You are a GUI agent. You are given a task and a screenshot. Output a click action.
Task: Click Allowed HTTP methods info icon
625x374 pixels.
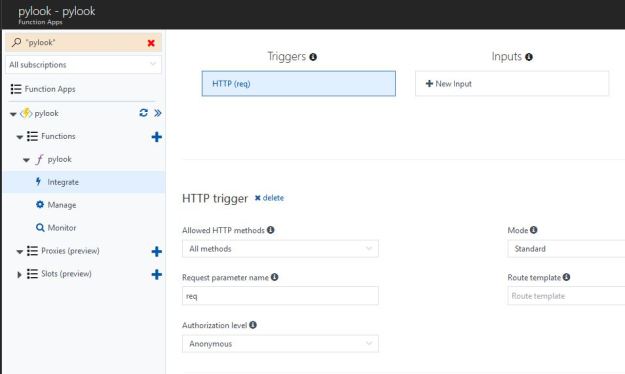(x=271, y=230)
